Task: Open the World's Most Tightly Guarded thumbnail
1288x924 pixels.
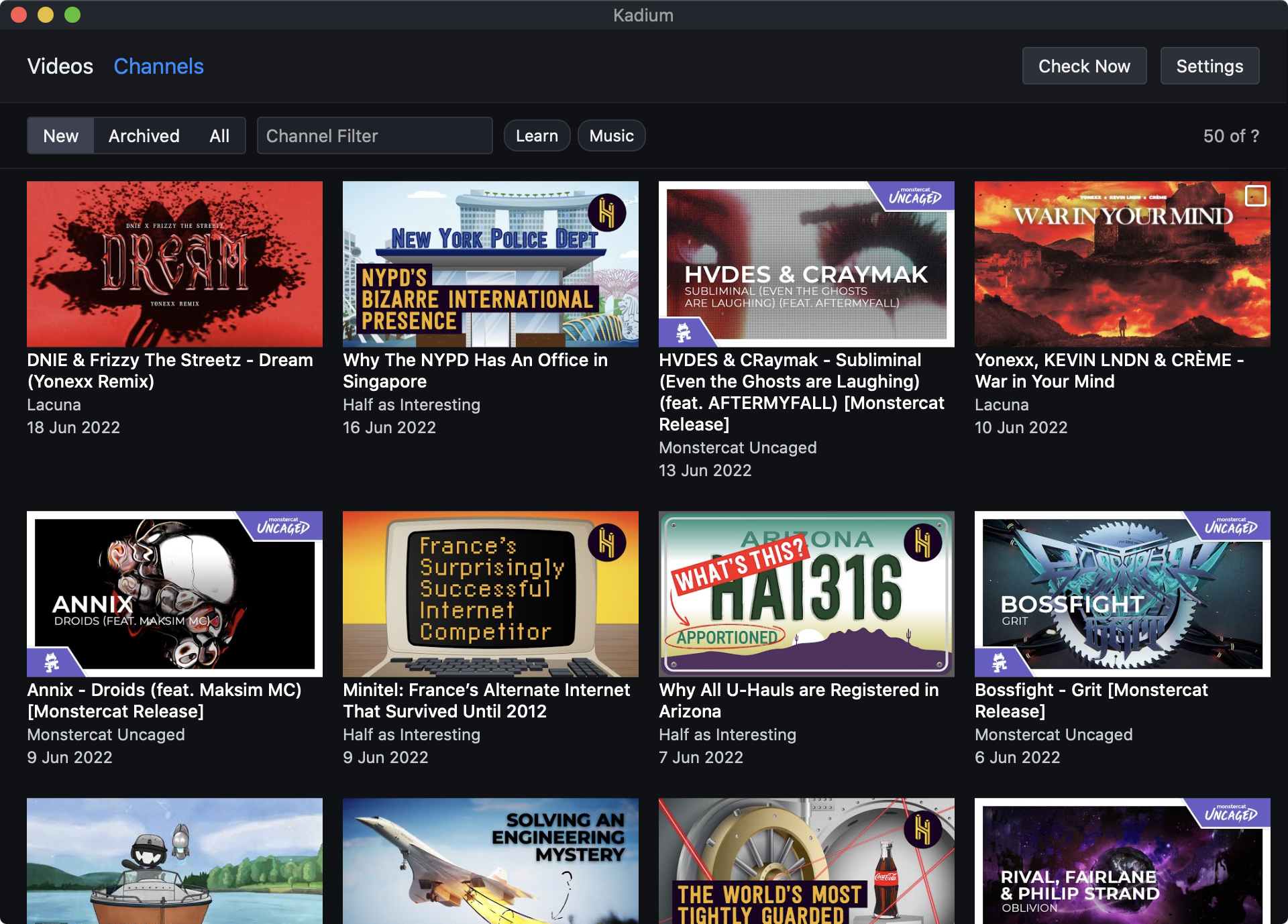Action: [x=806, y=861]
